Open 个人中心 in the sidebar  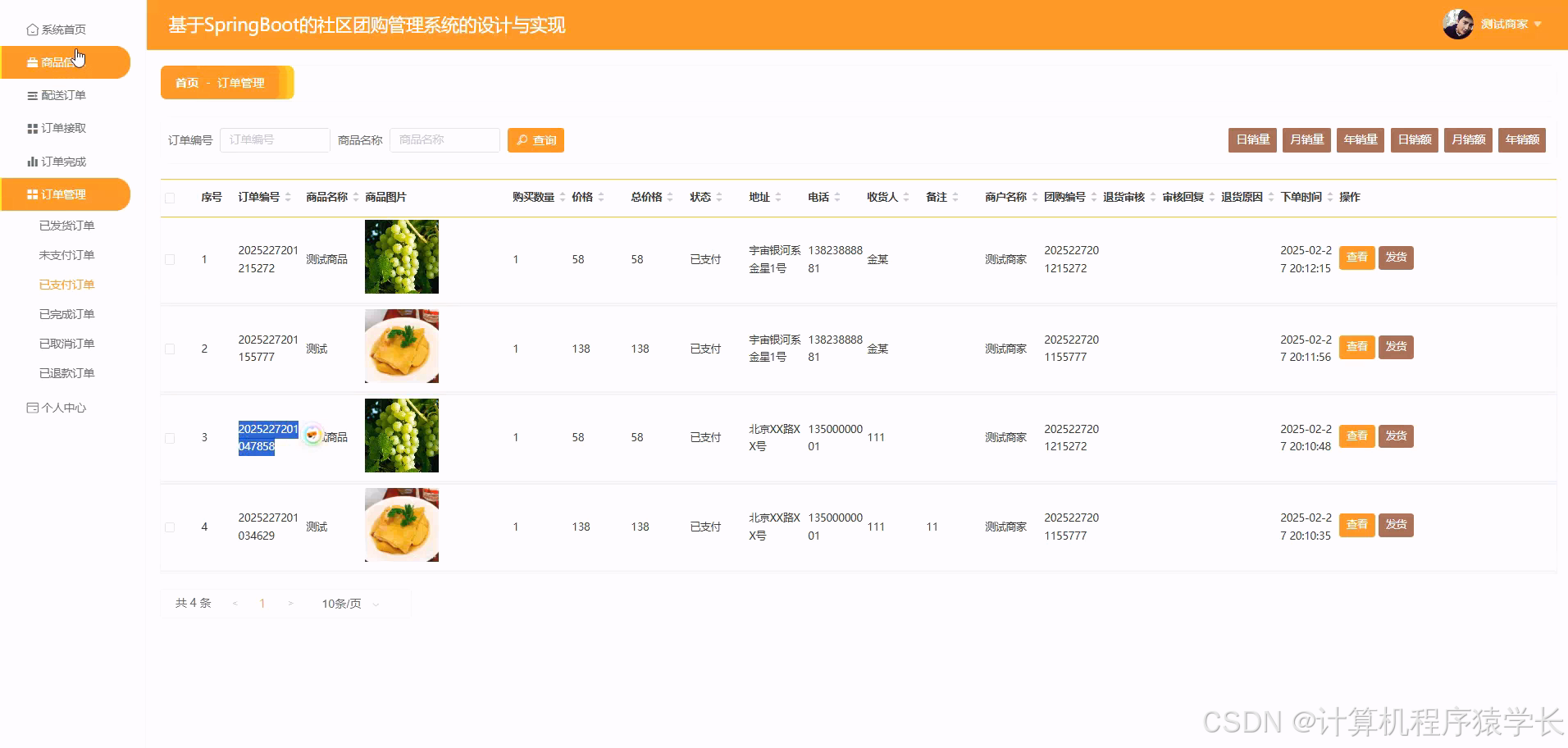tap(56, 408)
